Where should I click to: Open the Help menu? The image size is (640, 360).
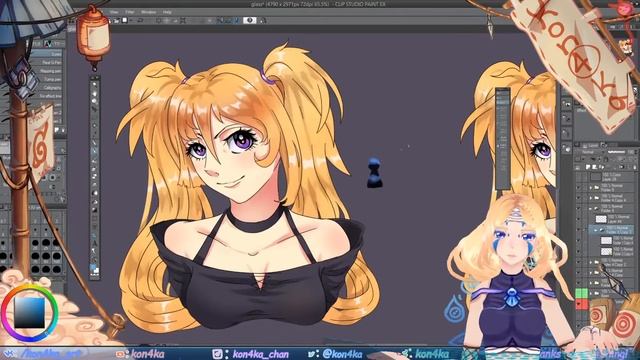coord(167,12)
